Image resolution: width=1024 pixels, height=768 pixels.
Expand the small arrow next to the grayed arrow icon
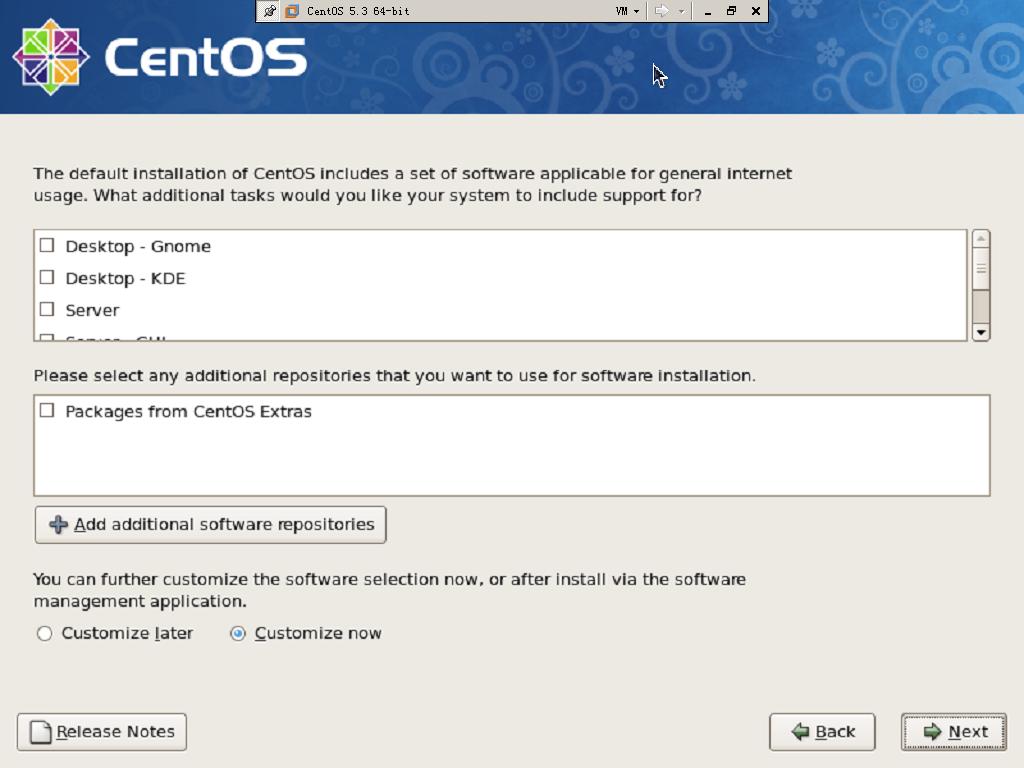coord(681,10)
